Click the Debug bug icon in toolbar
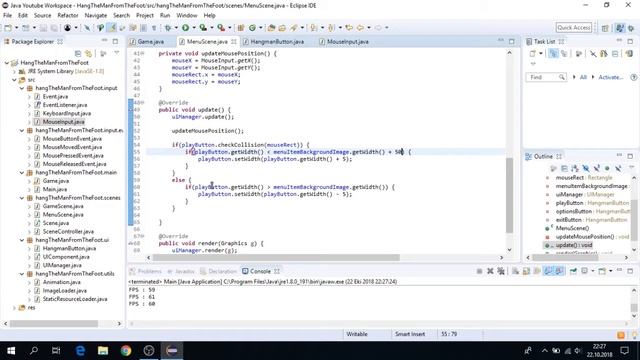This screenshot has width=640, height=360. tap(168, 28)
